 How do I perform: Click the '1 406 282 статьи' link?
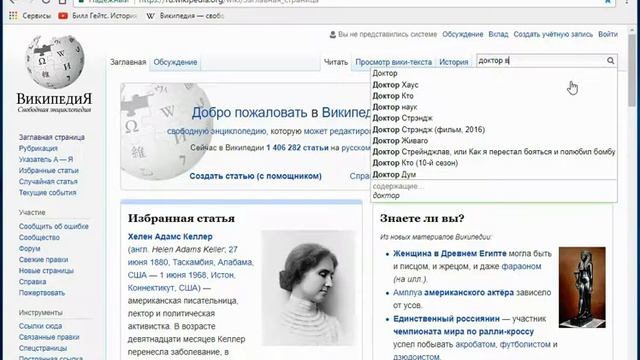pyautogui.click(x=297, y=148)
